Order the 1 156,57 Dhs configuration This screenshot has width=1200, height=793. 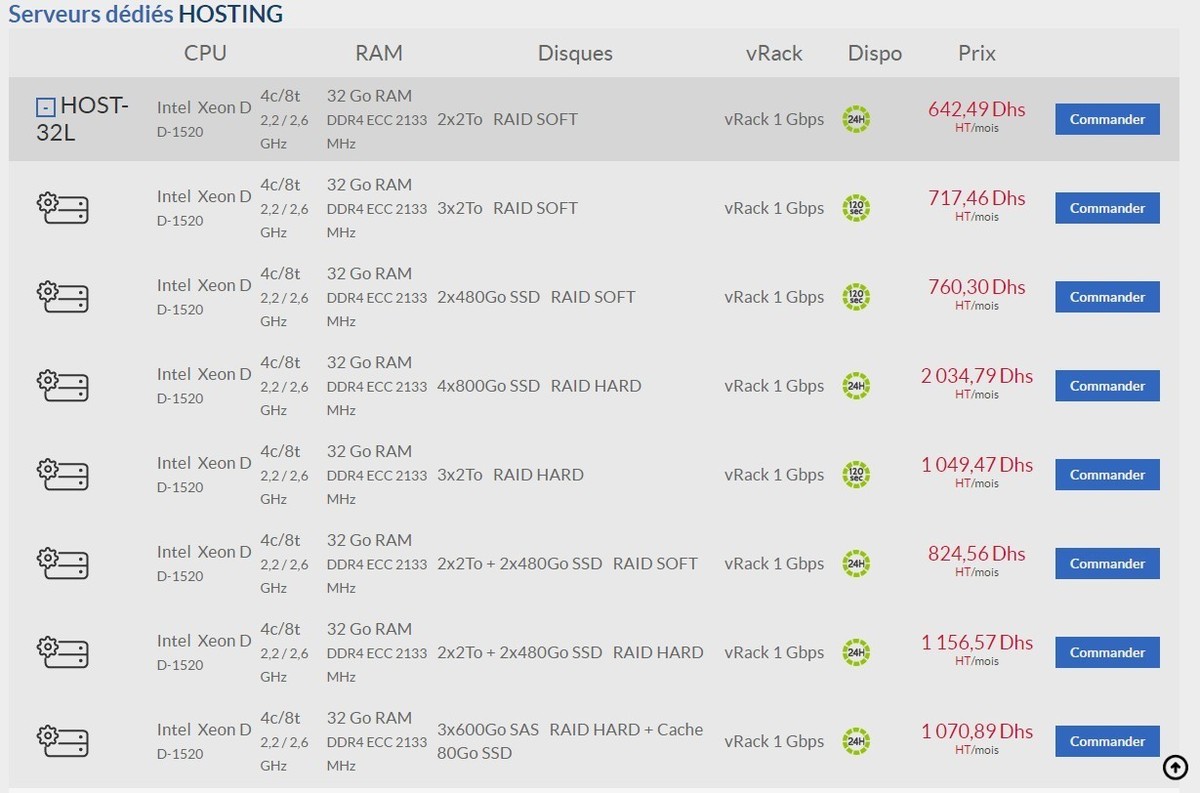click(1107, 652)
